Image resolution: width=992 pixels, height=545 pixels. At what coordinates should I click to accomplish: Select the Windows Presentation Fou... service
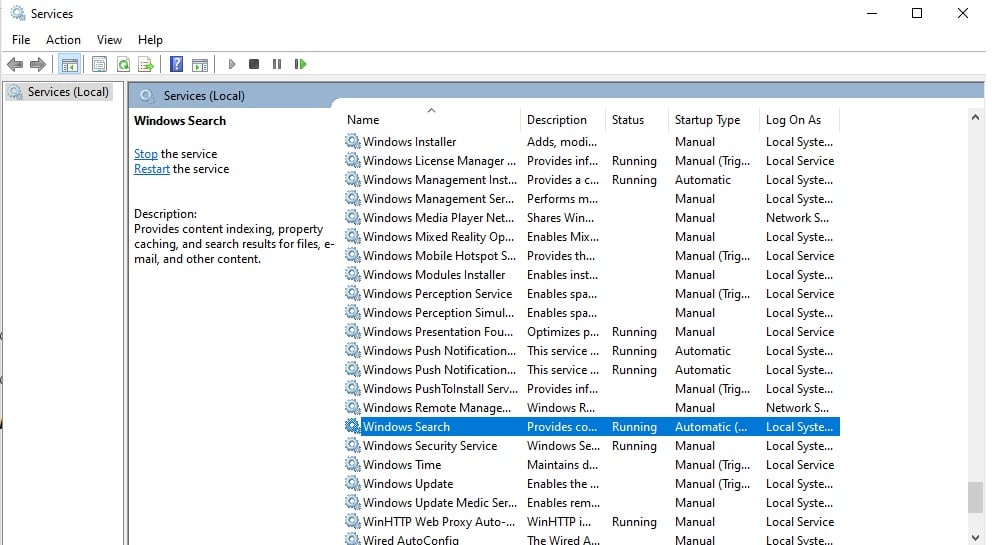(x=592, y=332)
